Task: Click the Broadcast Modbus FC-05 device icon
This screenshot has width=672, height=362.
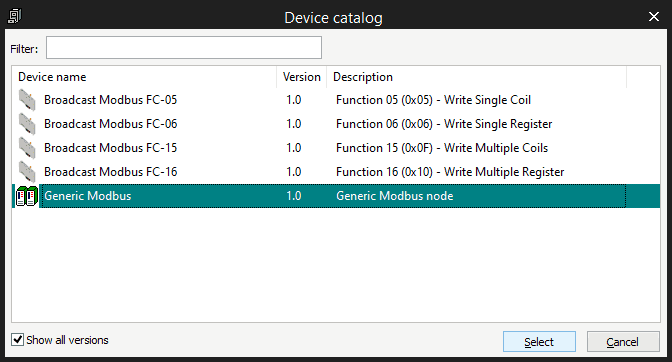Action: point(27,100)
